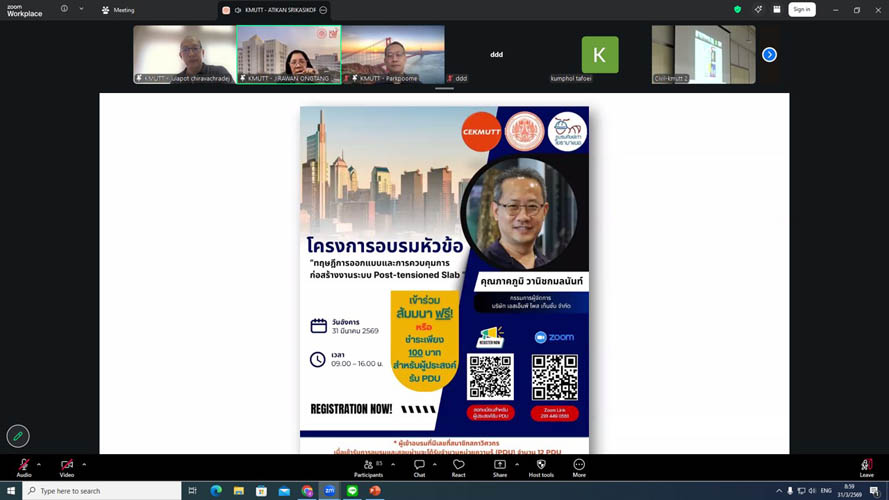The height and width of the screenshot is (500, 889).
Task: Open Windows Task View
Action: 192,490
